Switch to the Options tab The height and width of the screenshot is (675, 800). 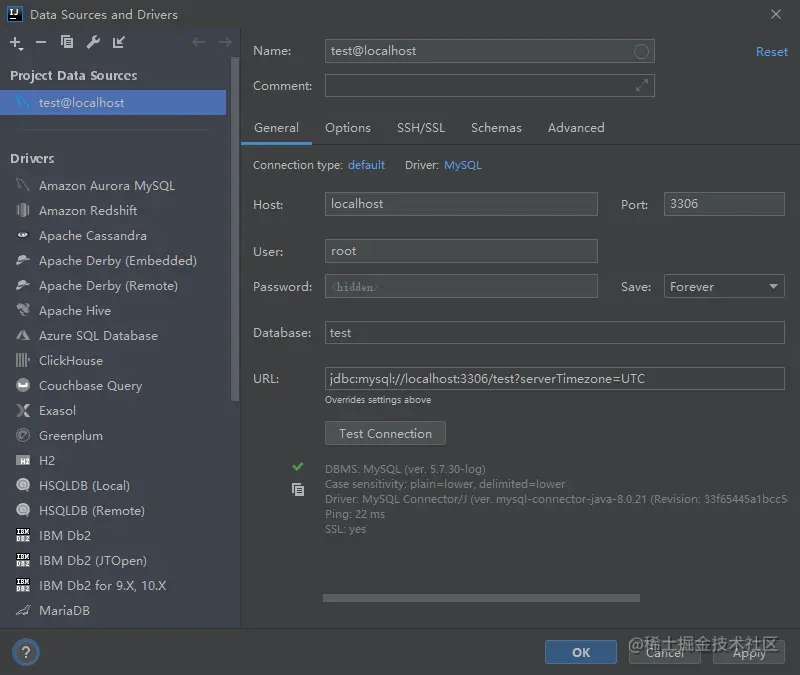pyautogui.click(x=348, y=128)
